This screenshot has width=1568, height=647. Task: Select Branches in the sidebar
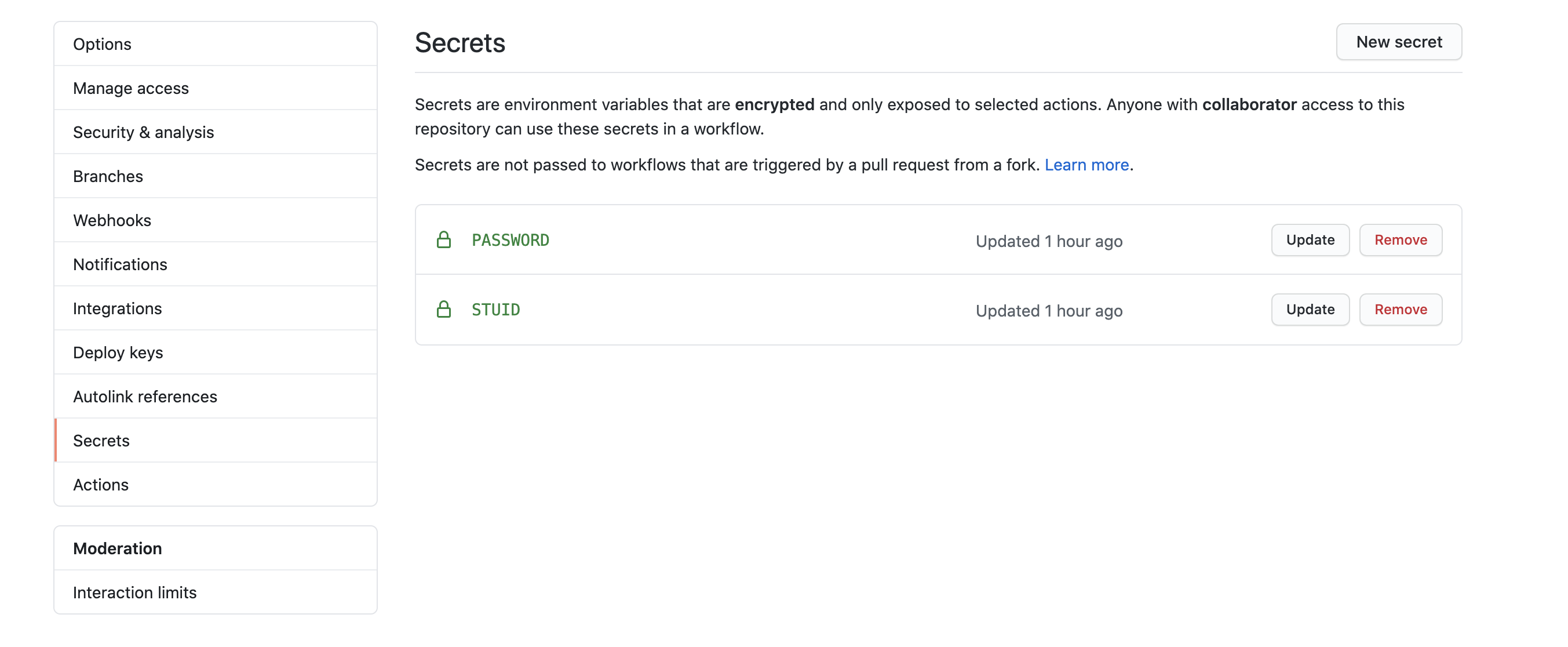[x=108, y=177]
